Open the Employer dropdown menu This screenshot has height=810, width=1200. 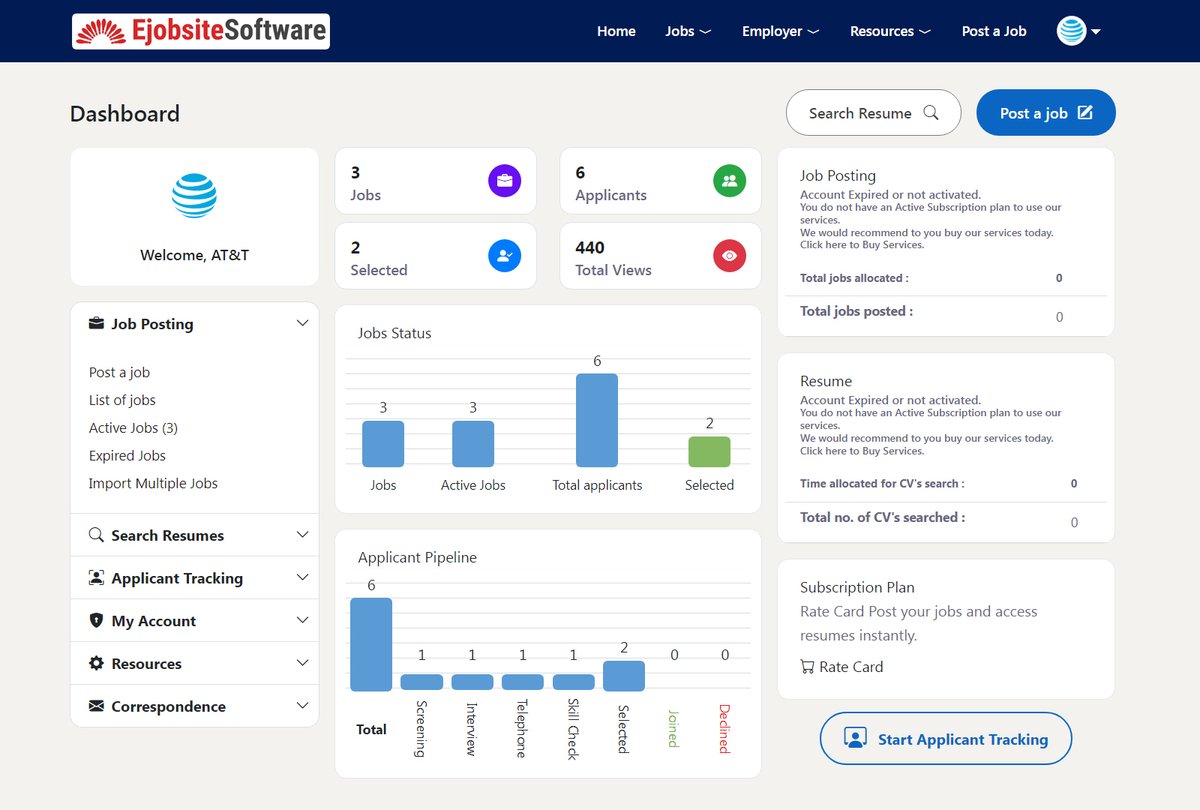[x=780, y=31]
